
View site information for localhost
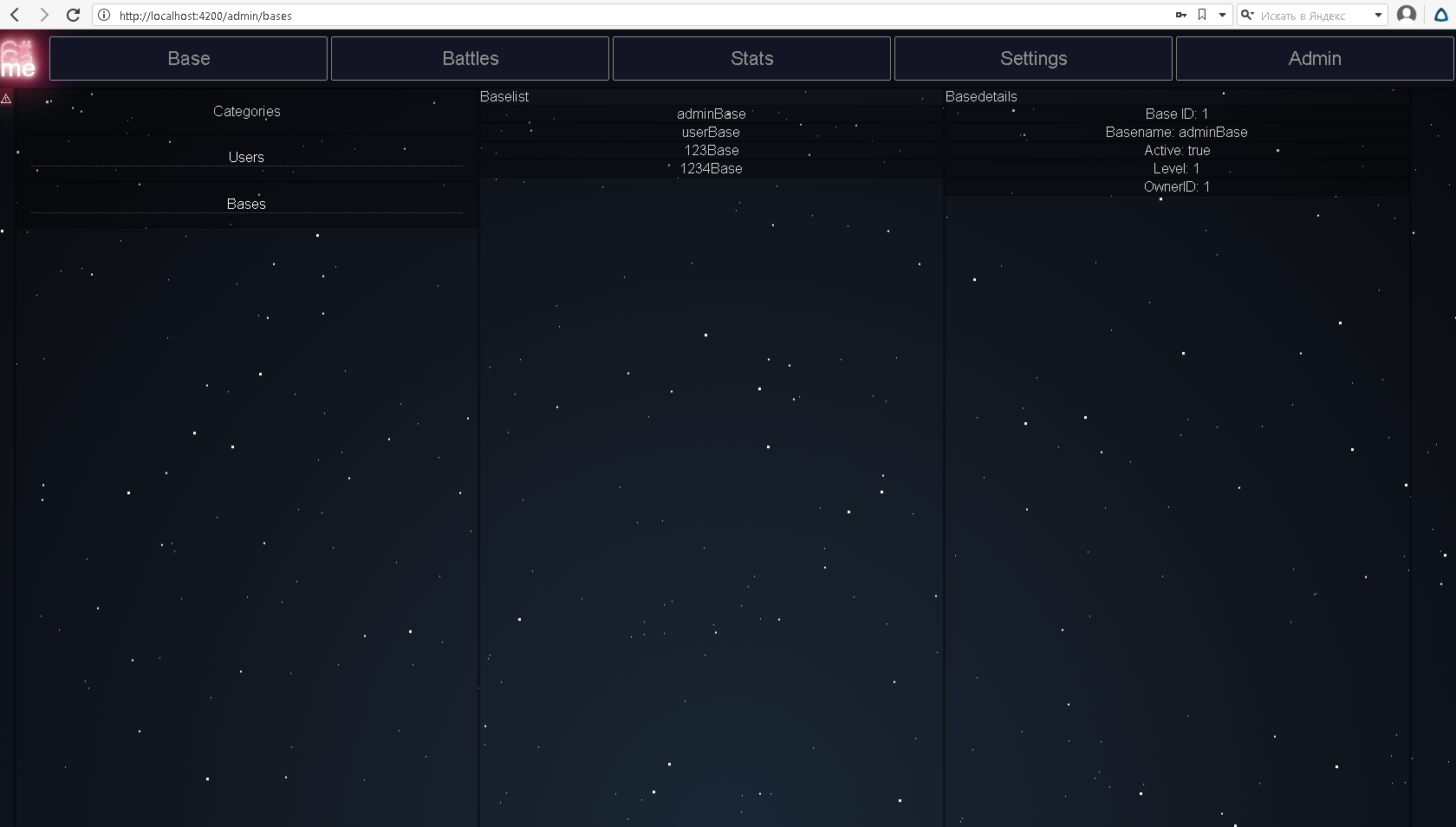coord(104,15)
